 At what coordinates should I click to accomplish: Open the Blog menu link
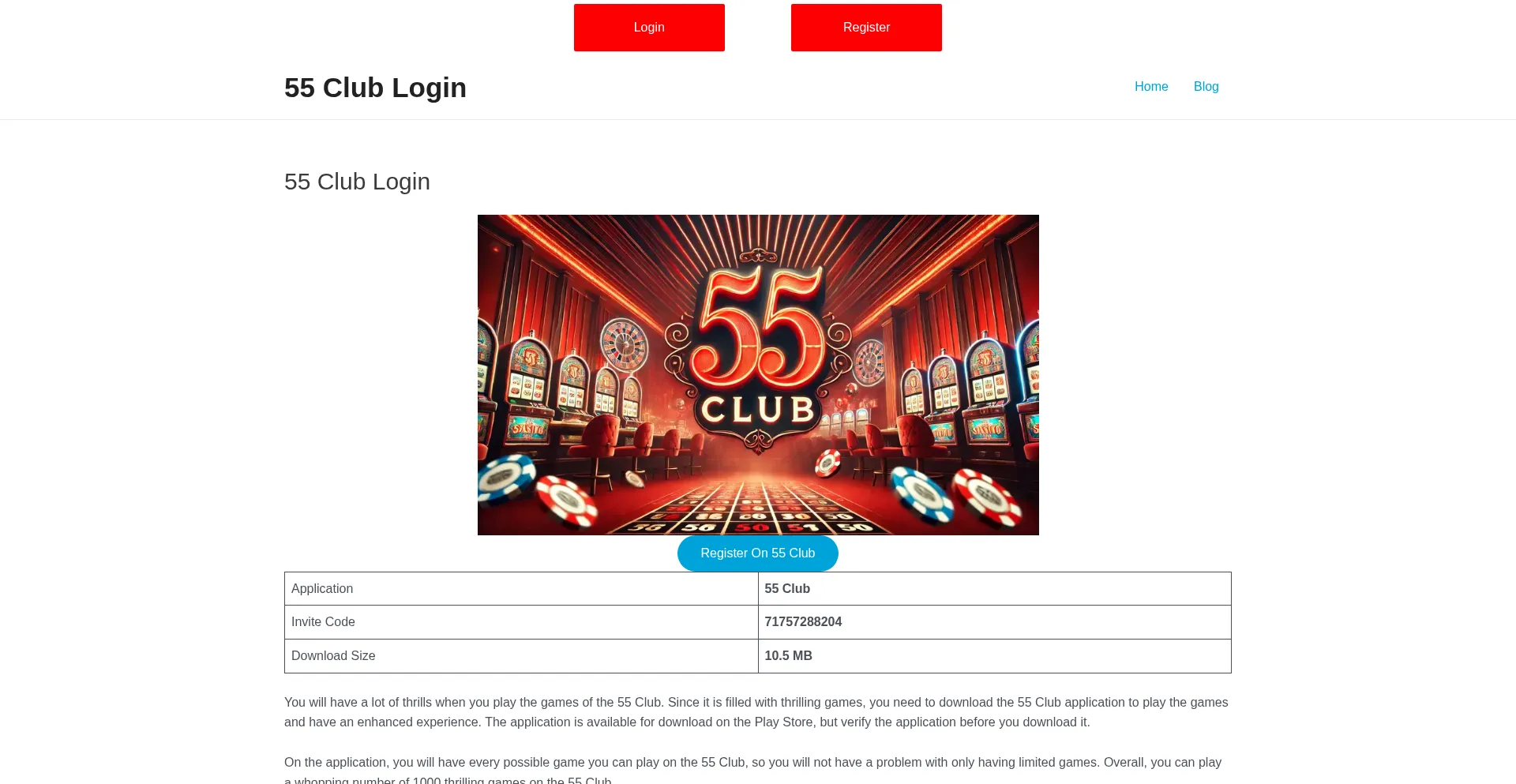click(x=1206, y=87)
